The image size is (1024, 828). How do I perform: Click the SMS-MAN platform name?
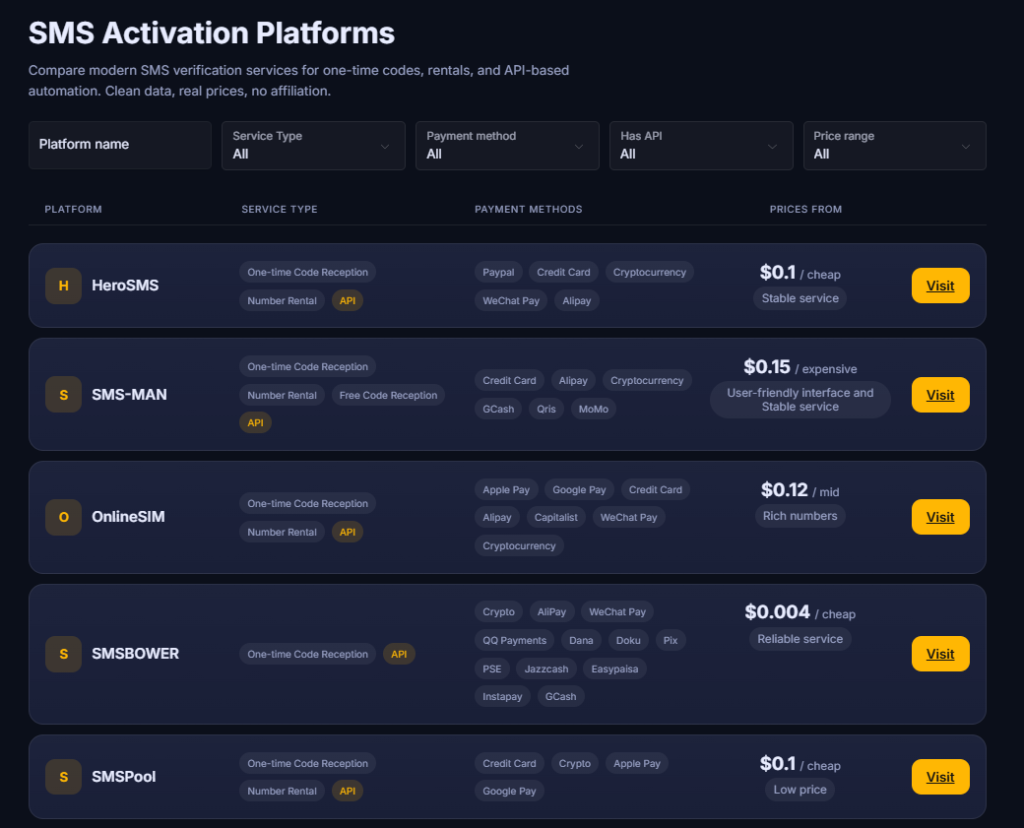(129, 395)
